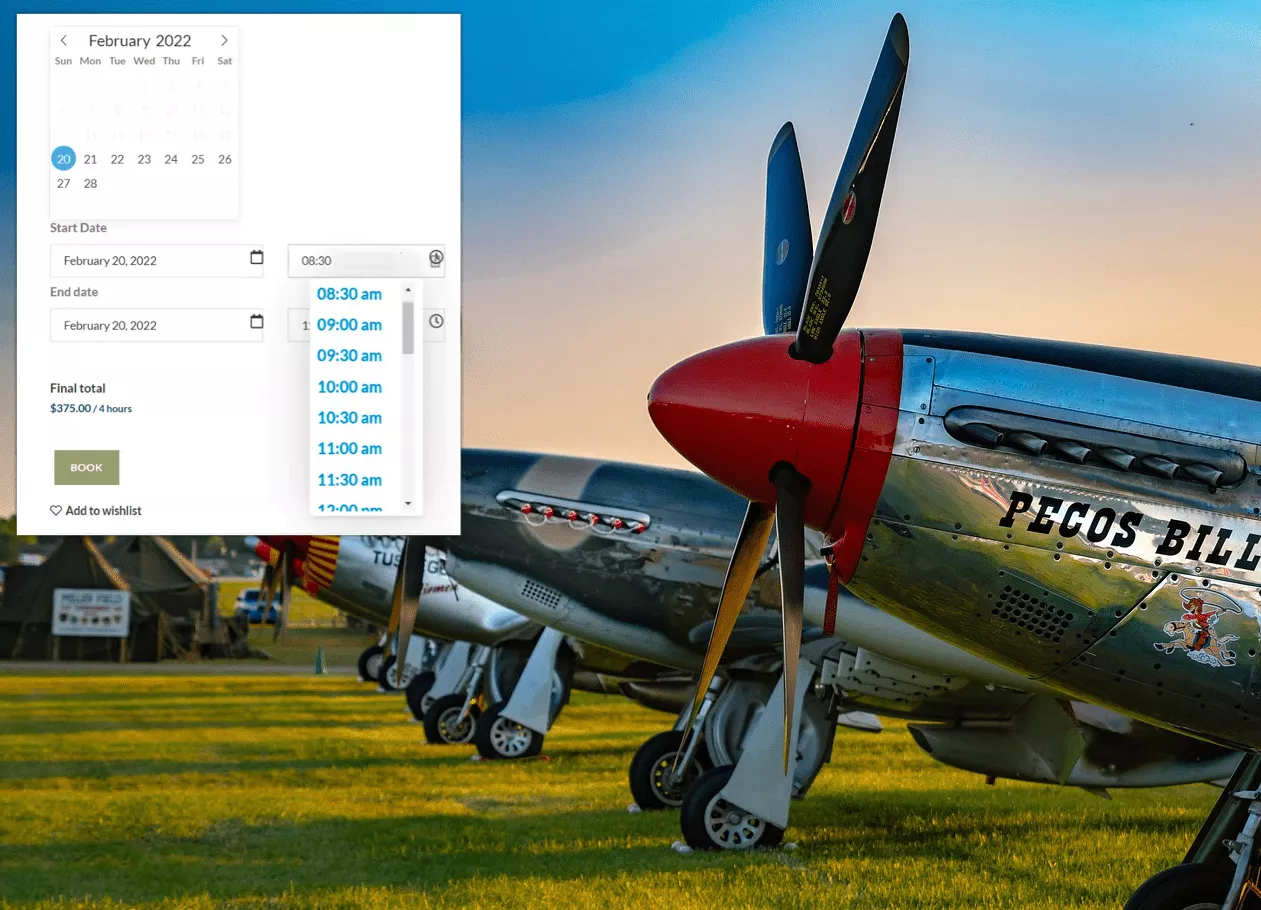Select the 08:30 am time slot

pyautogui.click(x=349, y=293)
